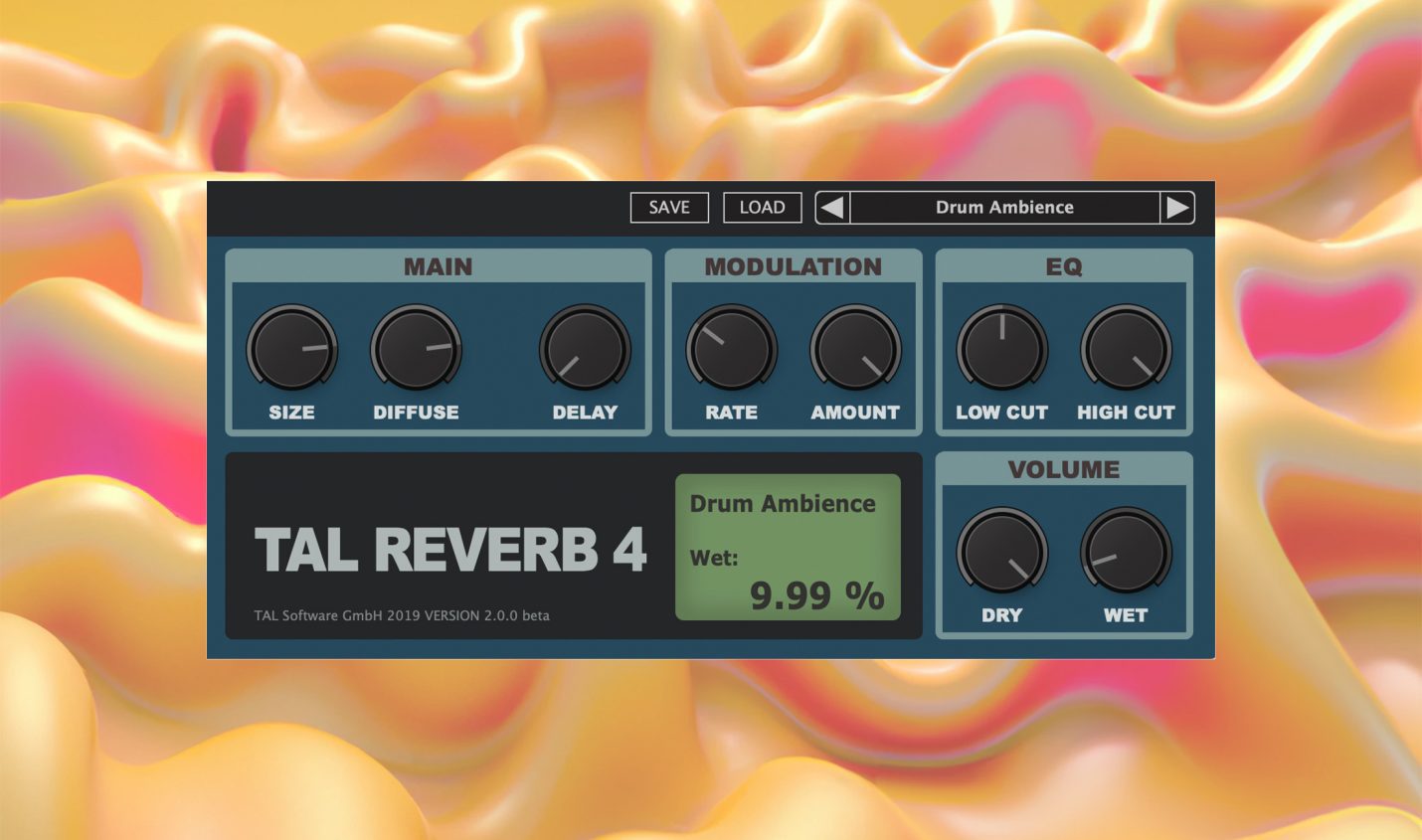This screenshot has height=840, width=1422.
Task: Advance to the next preset with right arrow
Action: coord(1178,208)
